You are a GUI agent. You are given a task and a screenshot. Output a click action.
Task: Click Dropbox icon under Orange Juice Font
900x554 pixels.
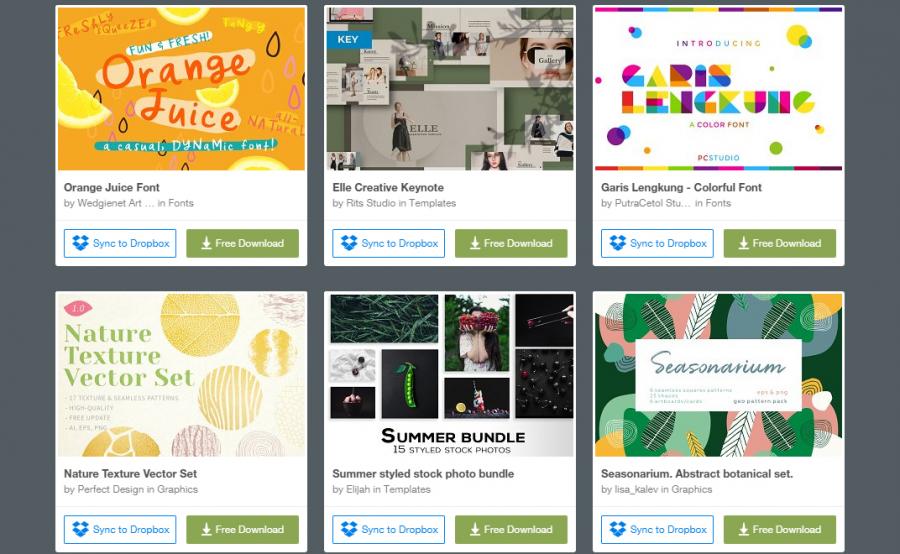pos(80,243)
